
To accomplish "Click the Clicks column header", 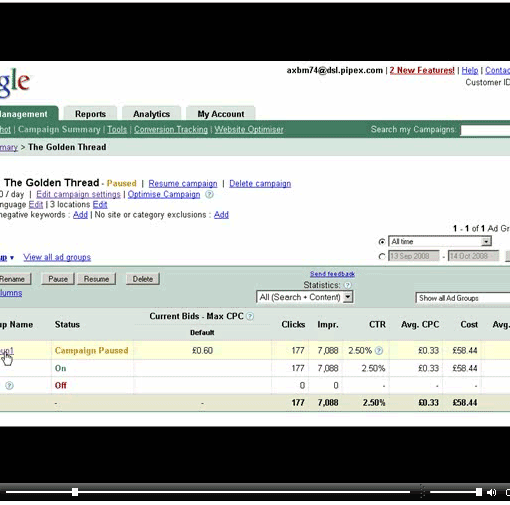I will point(293,324).
